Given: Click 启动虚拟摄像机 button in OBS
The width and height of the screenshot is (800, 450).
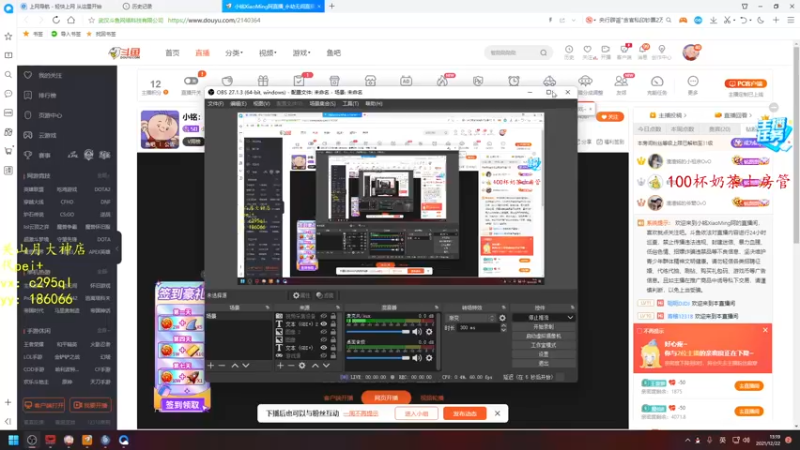Looking at the screenshot, I should (x=544, y=336).
